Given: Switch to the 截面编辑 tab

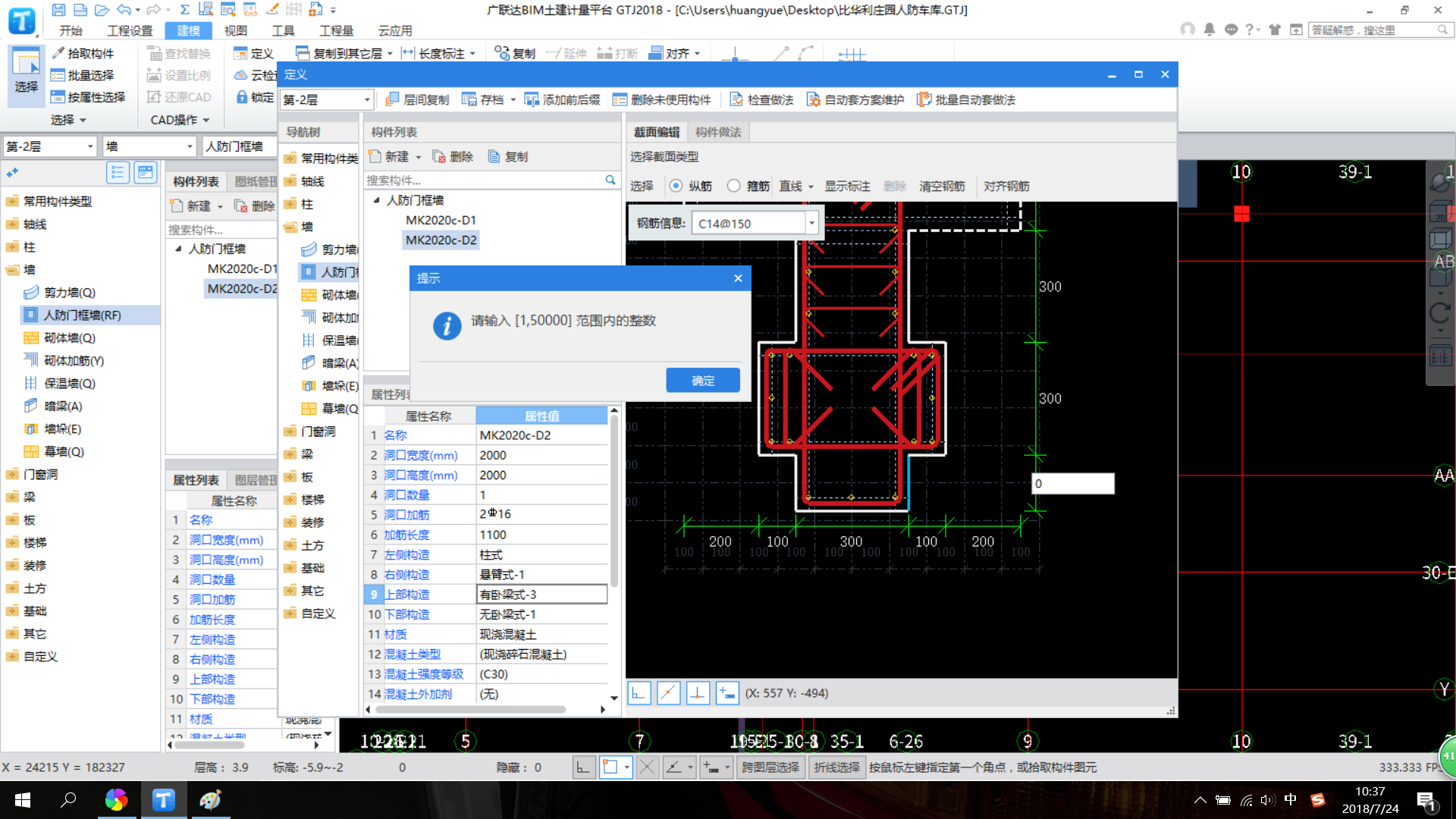Looking at the screenshot, I should [657, 132].
